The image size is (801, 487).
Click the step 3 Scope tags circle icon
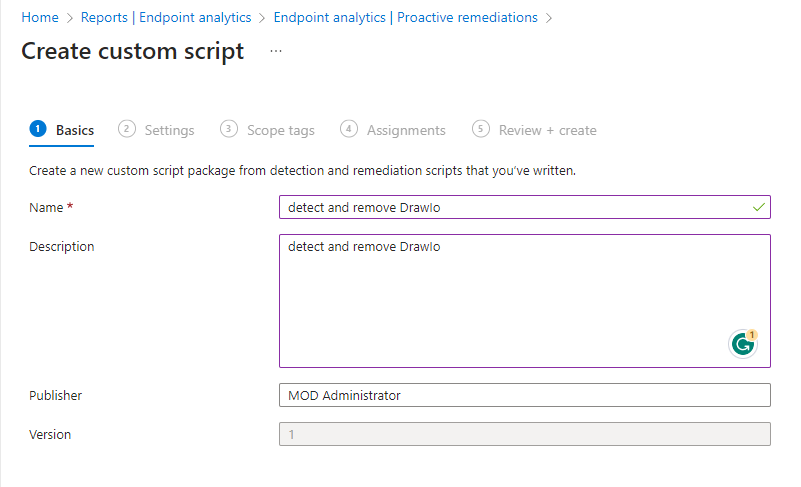pyautogui.click(x=229, y=129)
